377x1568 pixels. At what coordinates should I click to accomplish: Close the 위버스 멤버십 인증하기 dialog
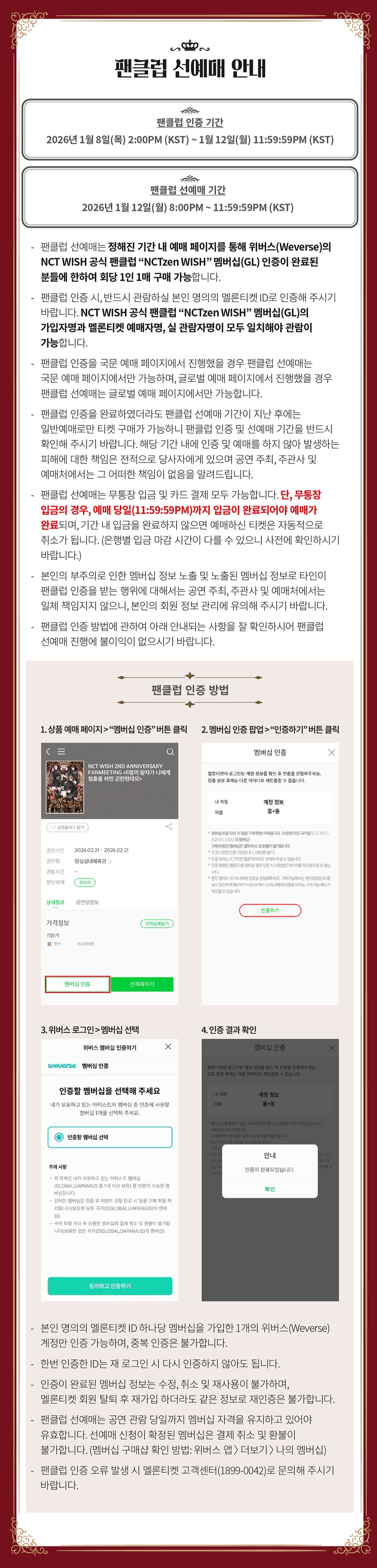pos(168,1046)
